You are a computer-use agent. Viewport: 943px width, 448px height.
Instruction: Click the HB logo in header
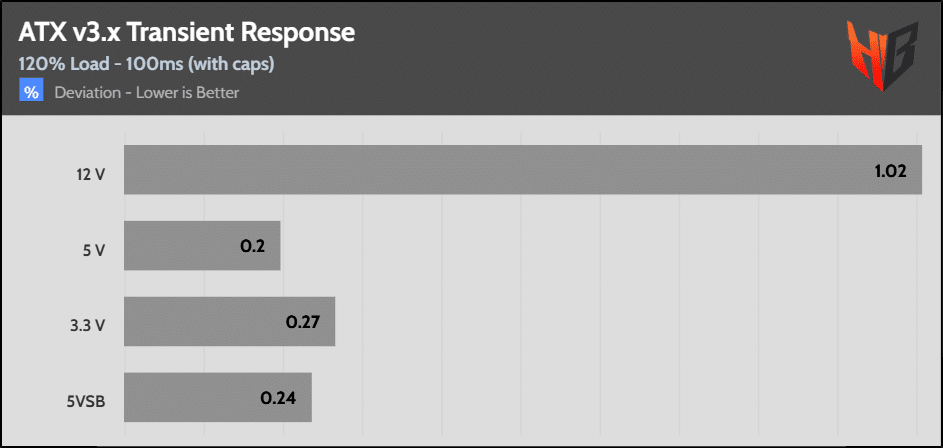click(x=882, y=55)
